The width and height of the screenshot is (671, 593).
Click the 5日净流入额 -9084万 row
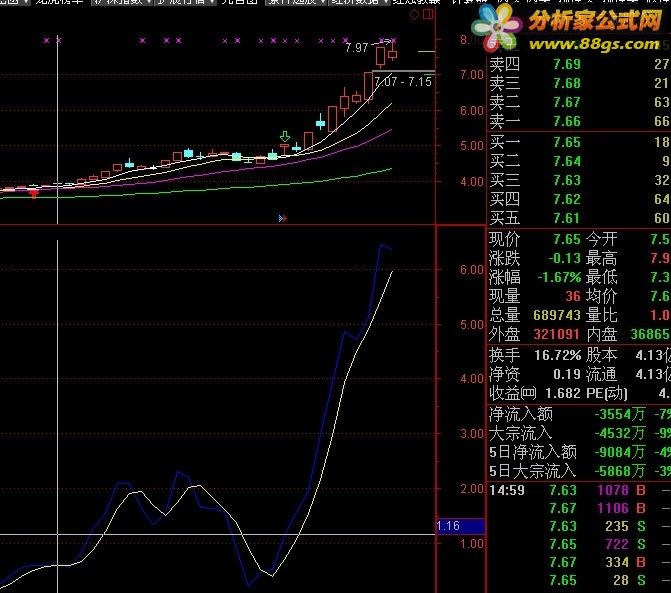click(580, 452)
